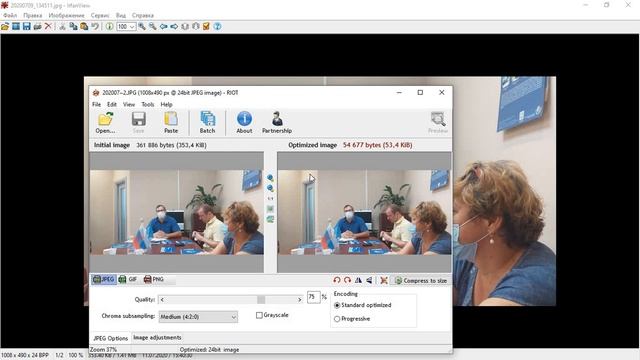Rotate image left in RIOT

click(x=337, y=280)
